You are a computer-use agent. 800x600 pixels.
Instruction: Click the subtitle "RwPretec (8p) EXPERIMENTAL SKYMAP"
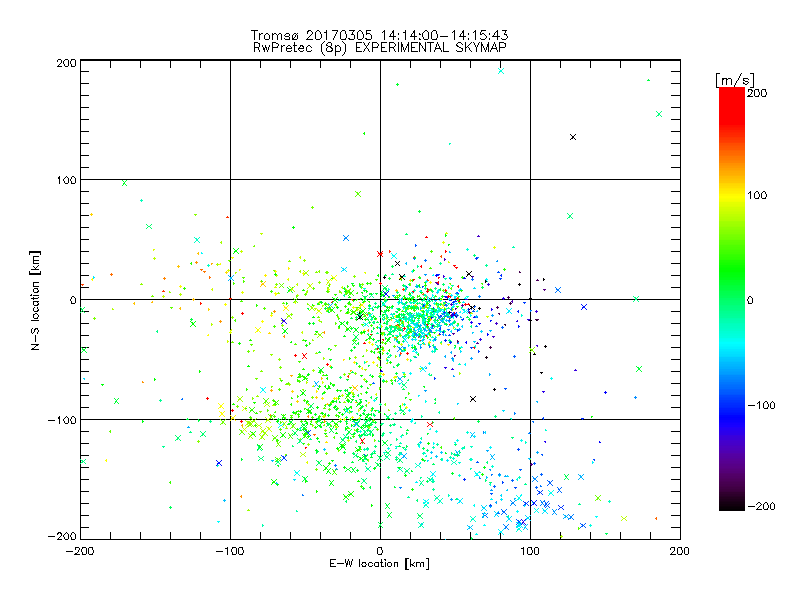tap(380, 47)
